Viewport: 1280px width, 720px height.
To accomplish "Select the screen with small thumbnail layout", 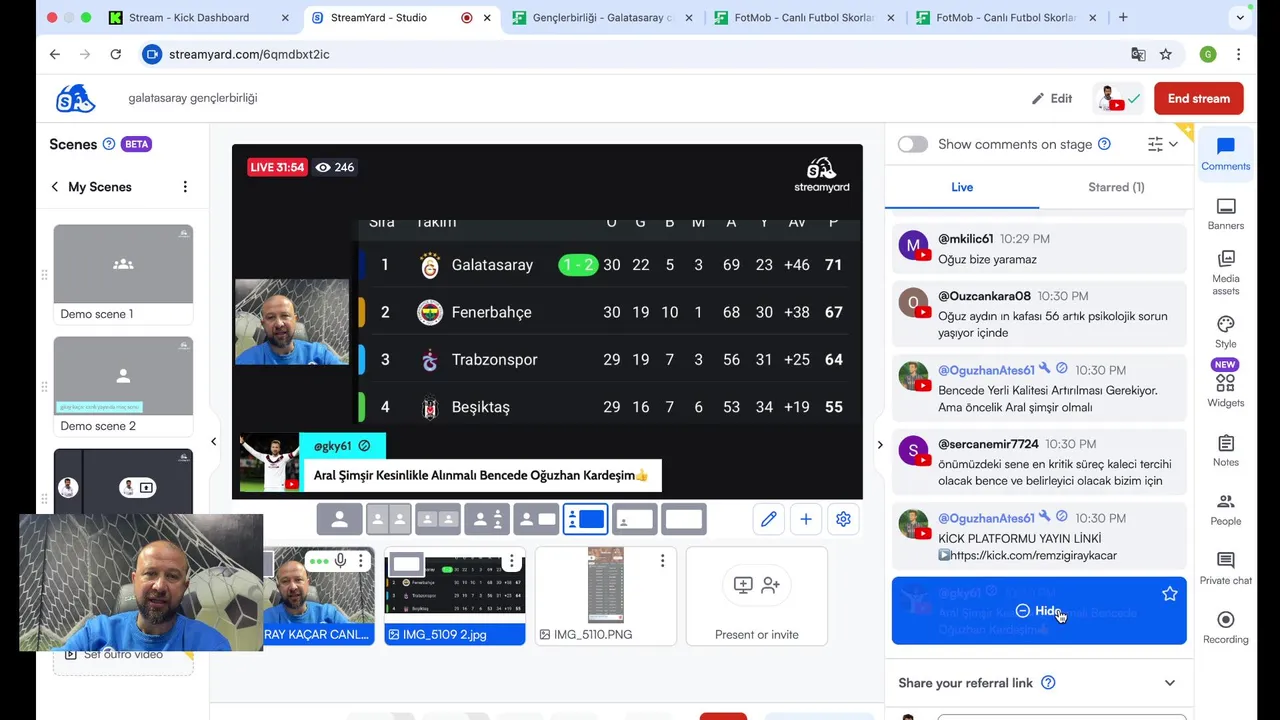I will (634, 519).
